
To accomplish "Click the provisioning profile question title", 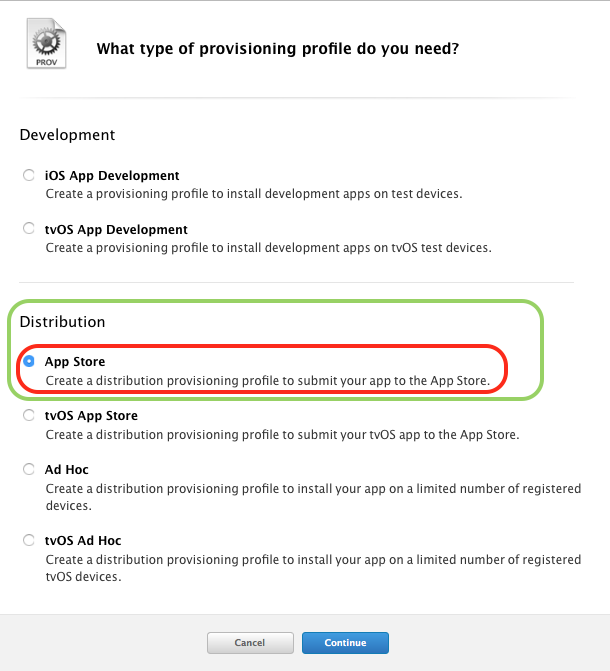I will coord(277,48).
